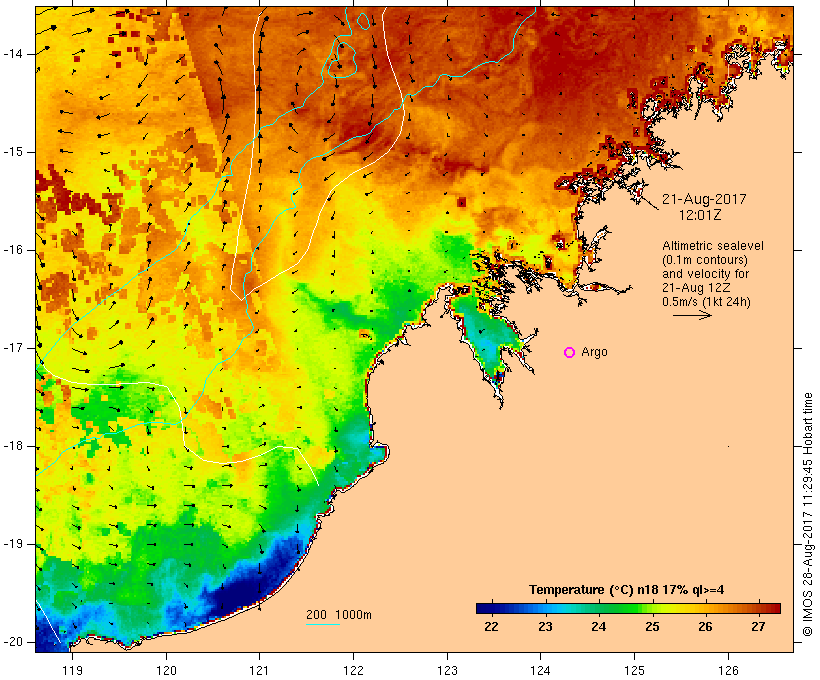Click the magenta Argo float circle marker
Image resolution: width=820 pixels, height=680 pixels.
[570, 353]
